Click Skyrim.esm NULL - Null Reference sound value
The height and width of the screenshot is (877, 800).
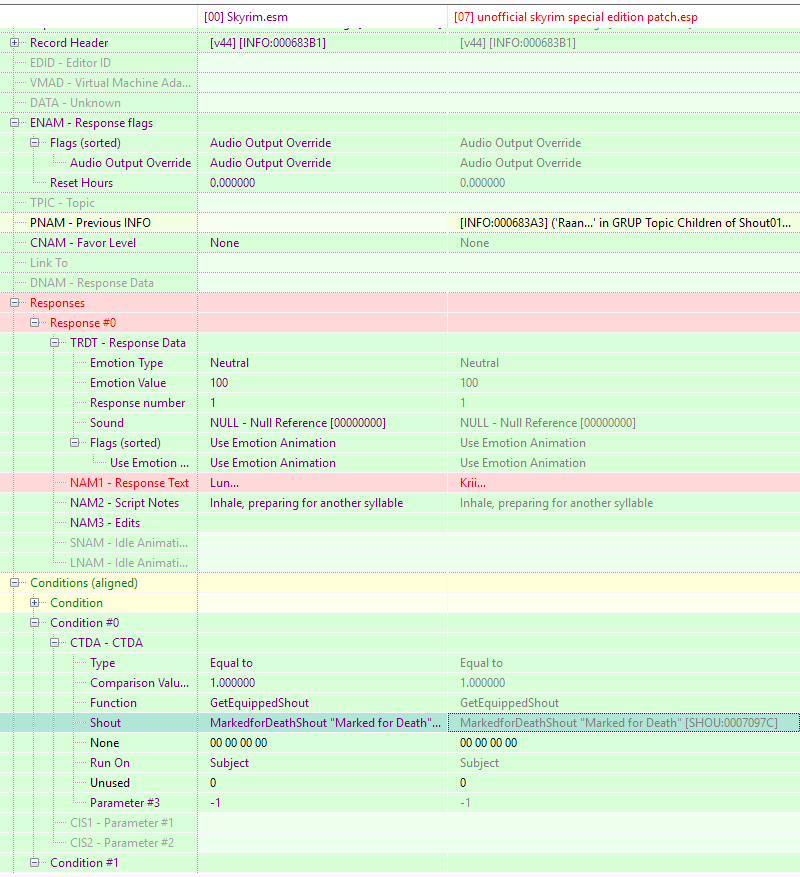pyautogui.click(x=298, y=423)
